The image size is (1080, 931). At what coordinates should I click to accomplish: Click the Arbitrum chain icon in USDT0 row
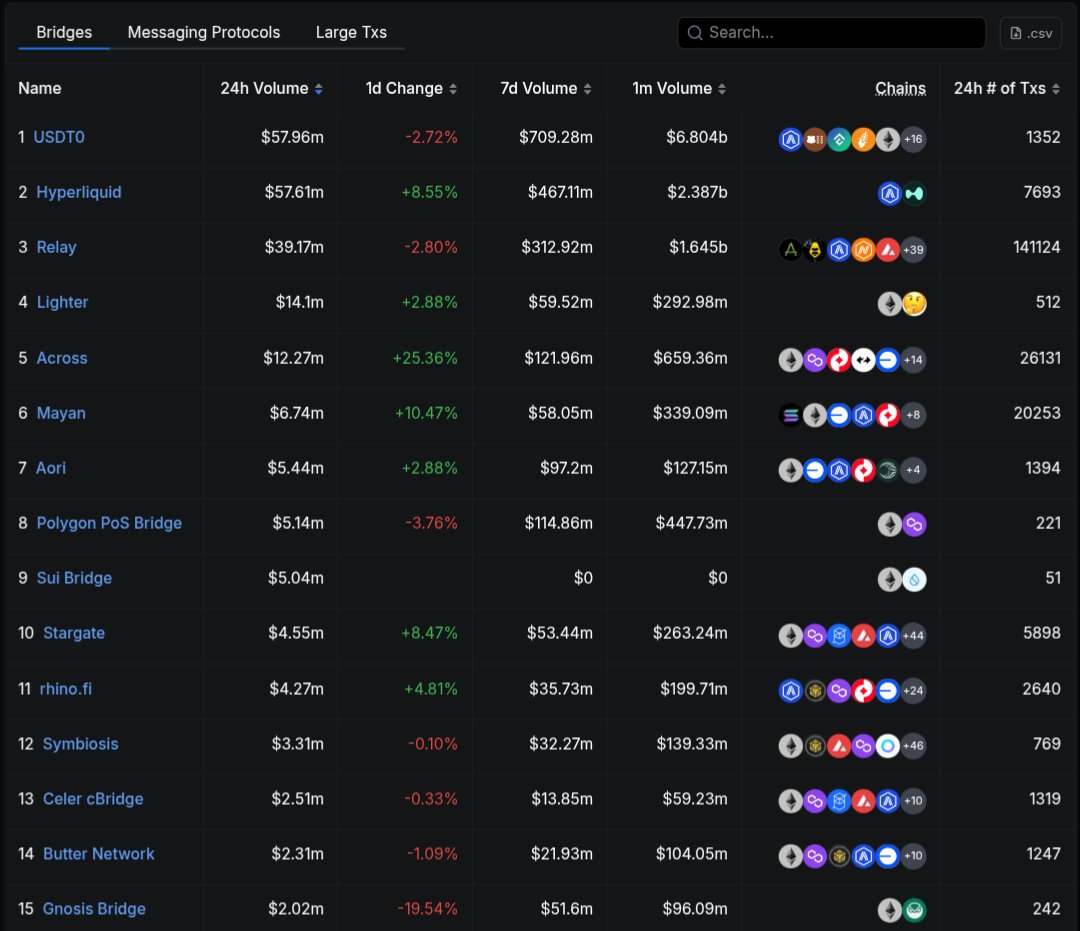(x=791, y=139)
